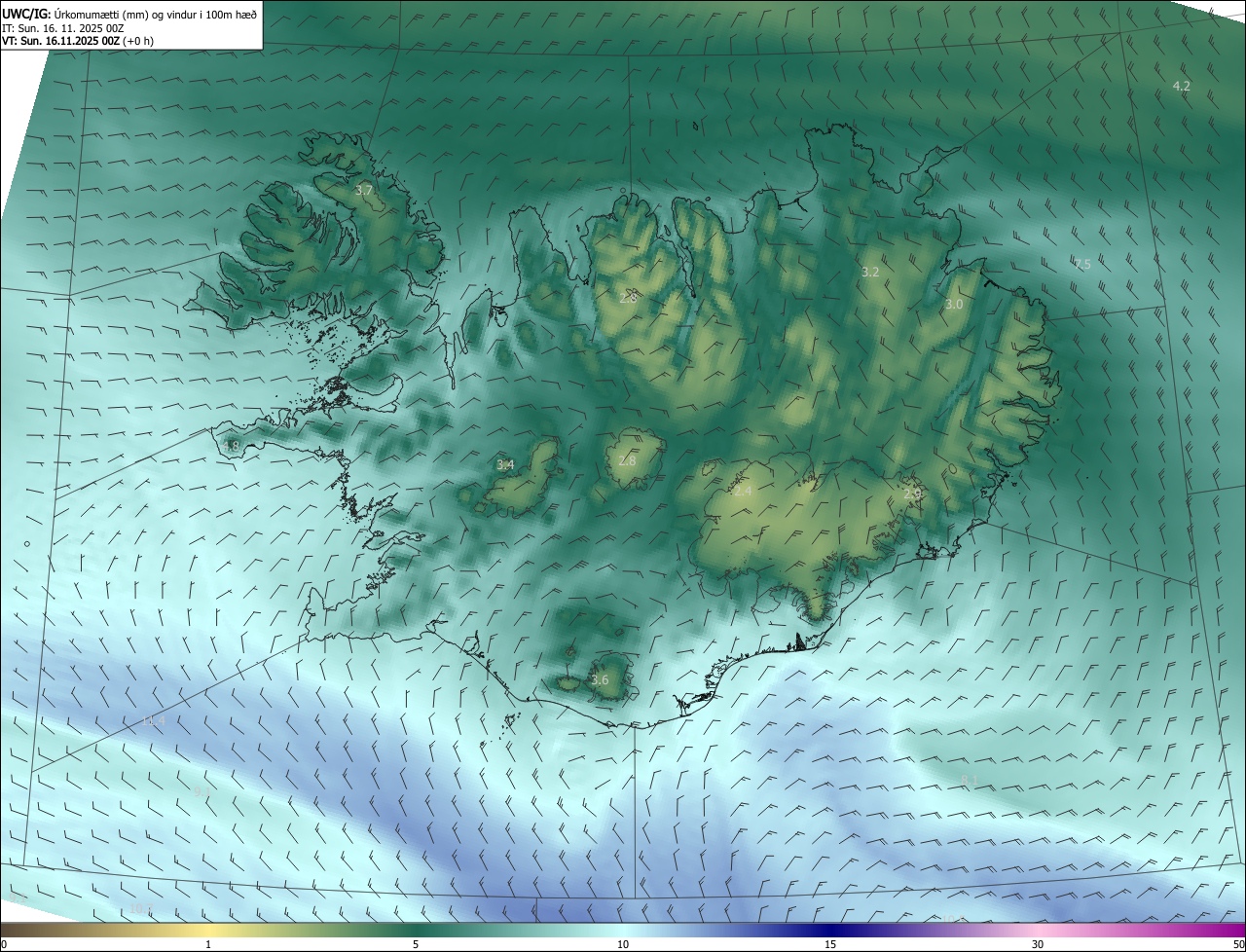The image size is (1246, 952).
Task: Click the 4.2 value label on the map
Action: (x=1181, y=87)
